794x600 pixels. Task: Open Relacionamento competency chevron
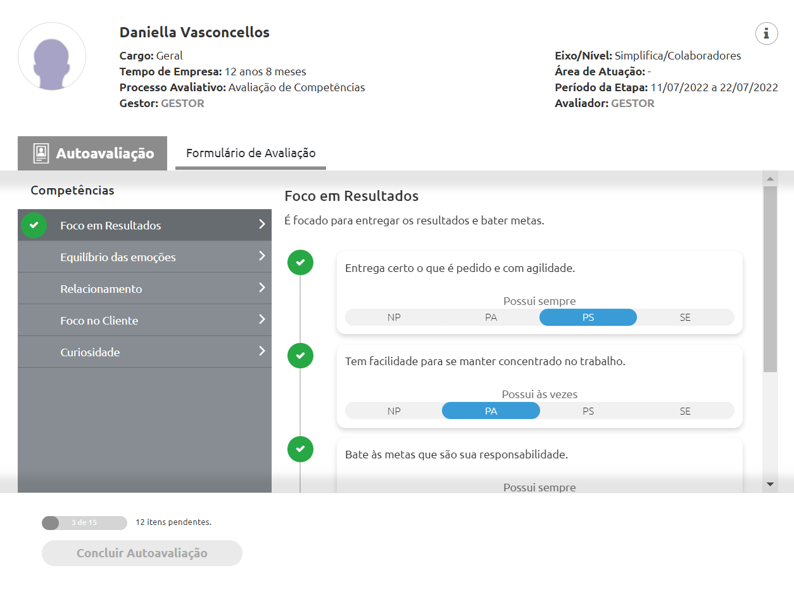[x=262, y=289]
